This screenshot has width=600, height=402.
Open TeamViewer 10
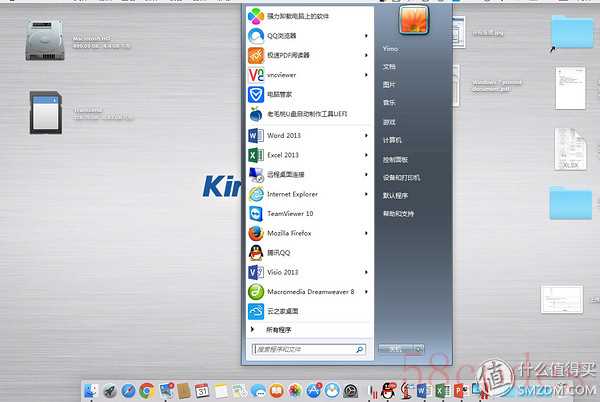pyautogui.click(x=289, y=213)
